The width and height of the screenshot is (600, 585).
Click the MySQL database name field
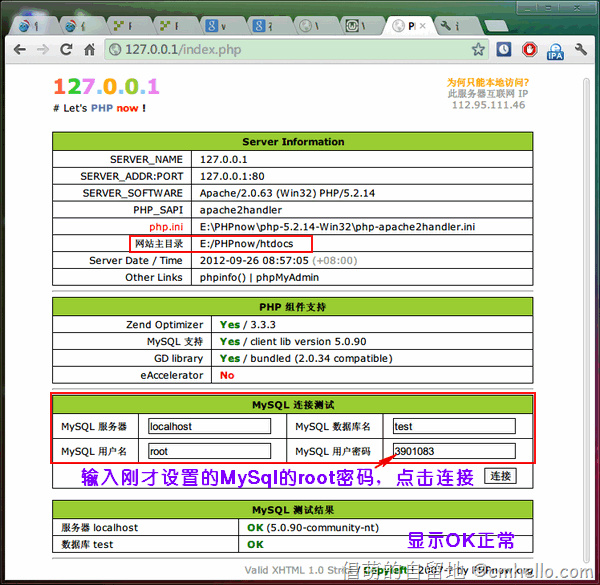[453, 426]
